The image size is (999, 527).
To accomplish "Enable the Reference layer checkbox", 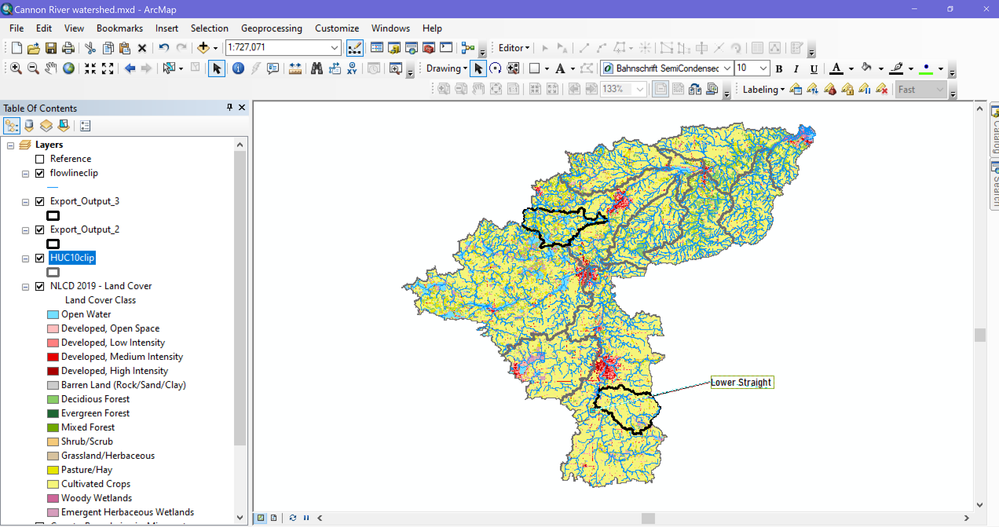I will pyautogui.click(x=40, y=159).
